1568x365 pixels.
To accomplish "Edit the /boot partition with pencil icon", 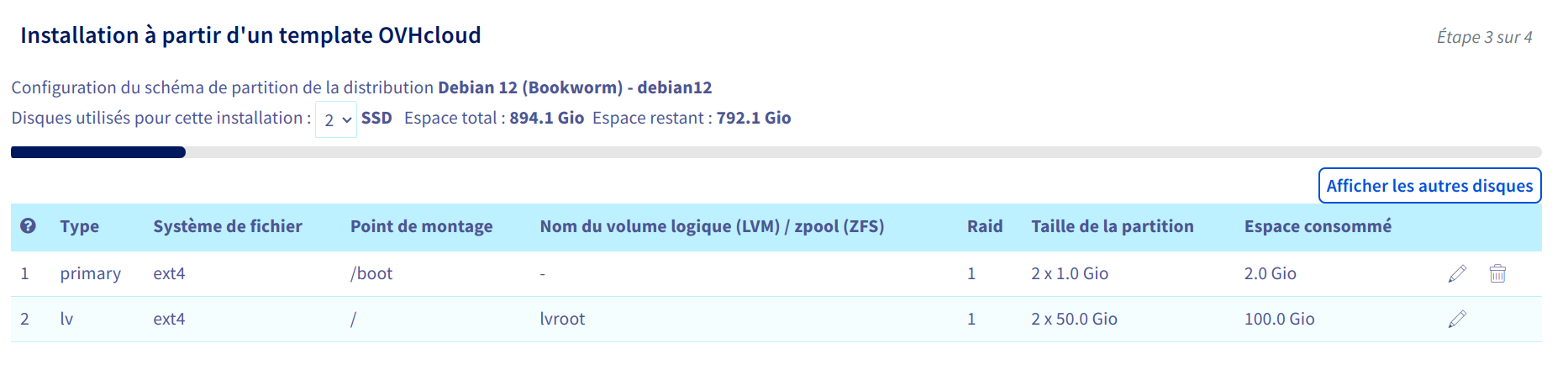I will [x=1457, y=273].
